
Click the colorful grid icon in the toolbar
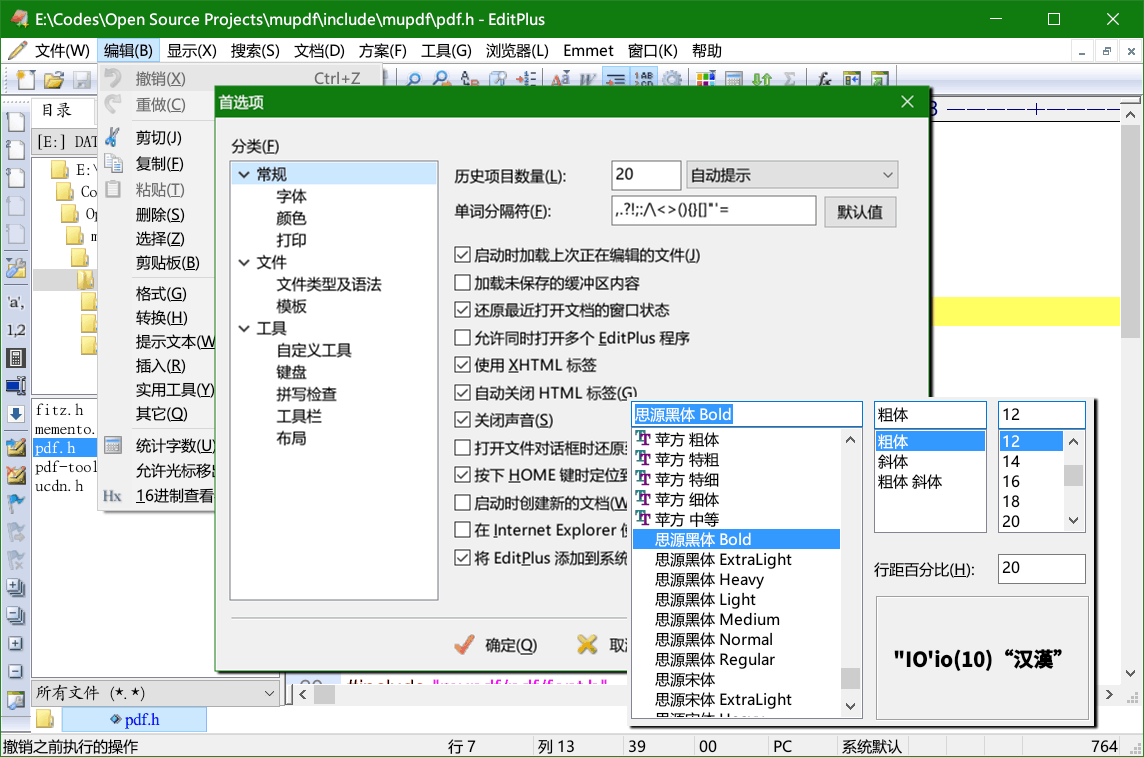point(706,80)
